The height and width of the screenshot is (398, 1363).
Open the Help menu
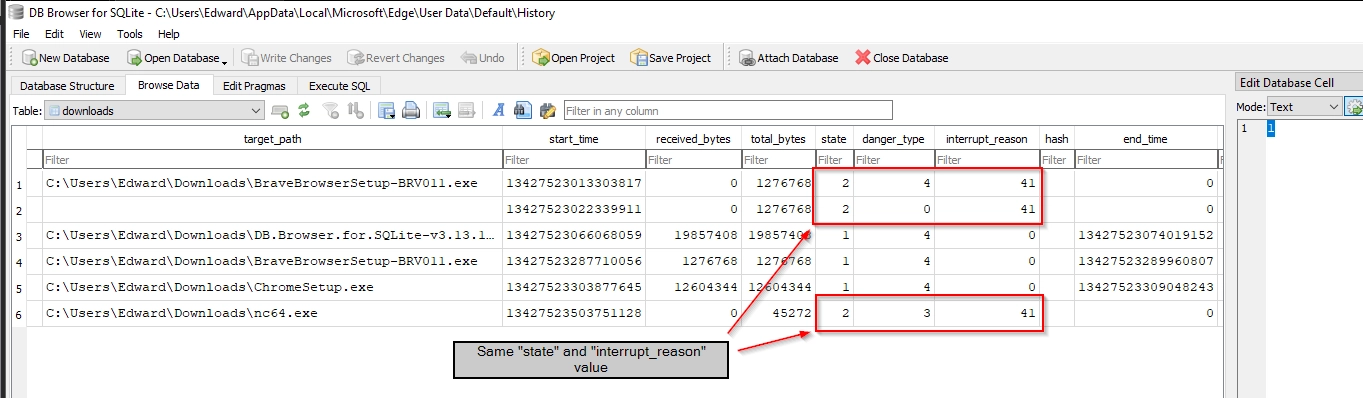tap(169, 34)
